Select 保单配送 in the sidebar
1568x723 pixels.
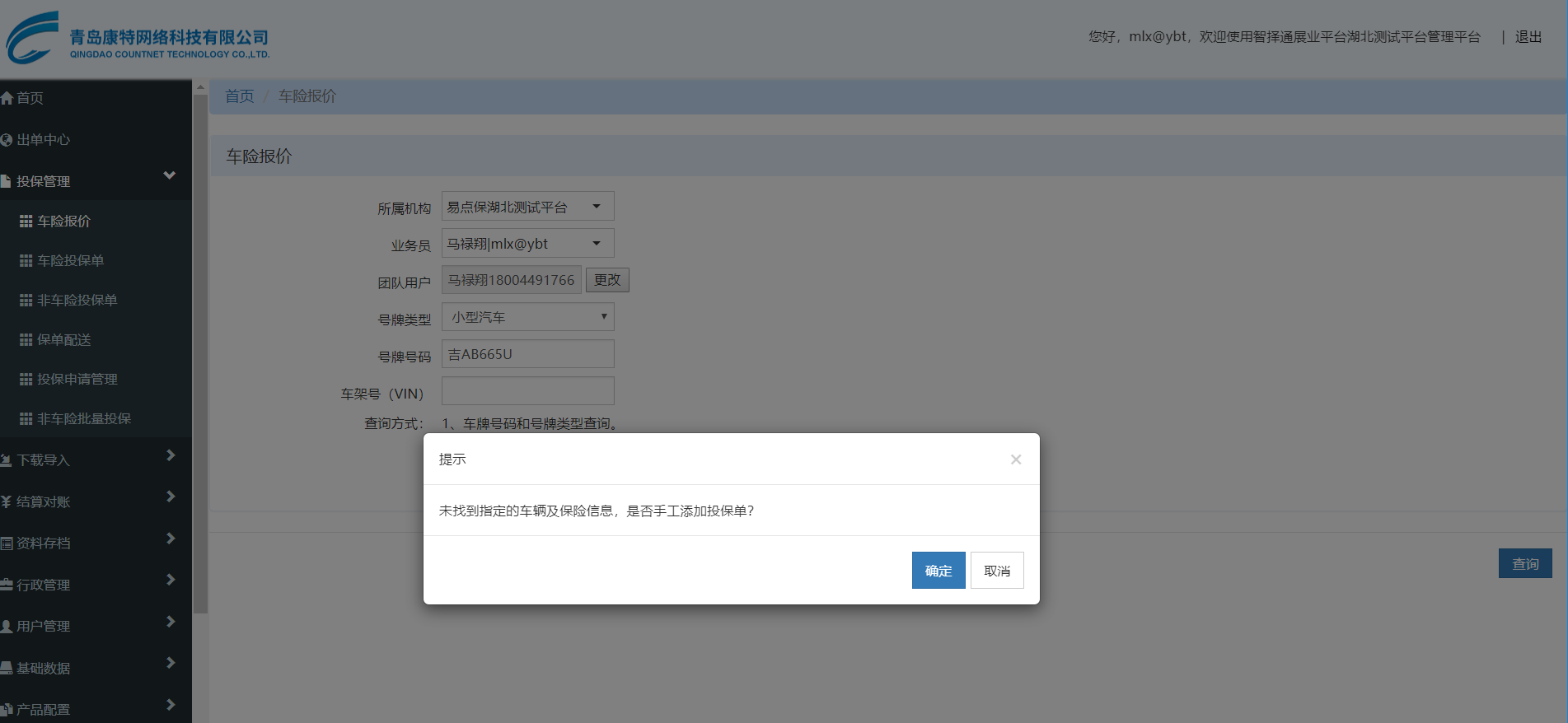click(64, 340)
